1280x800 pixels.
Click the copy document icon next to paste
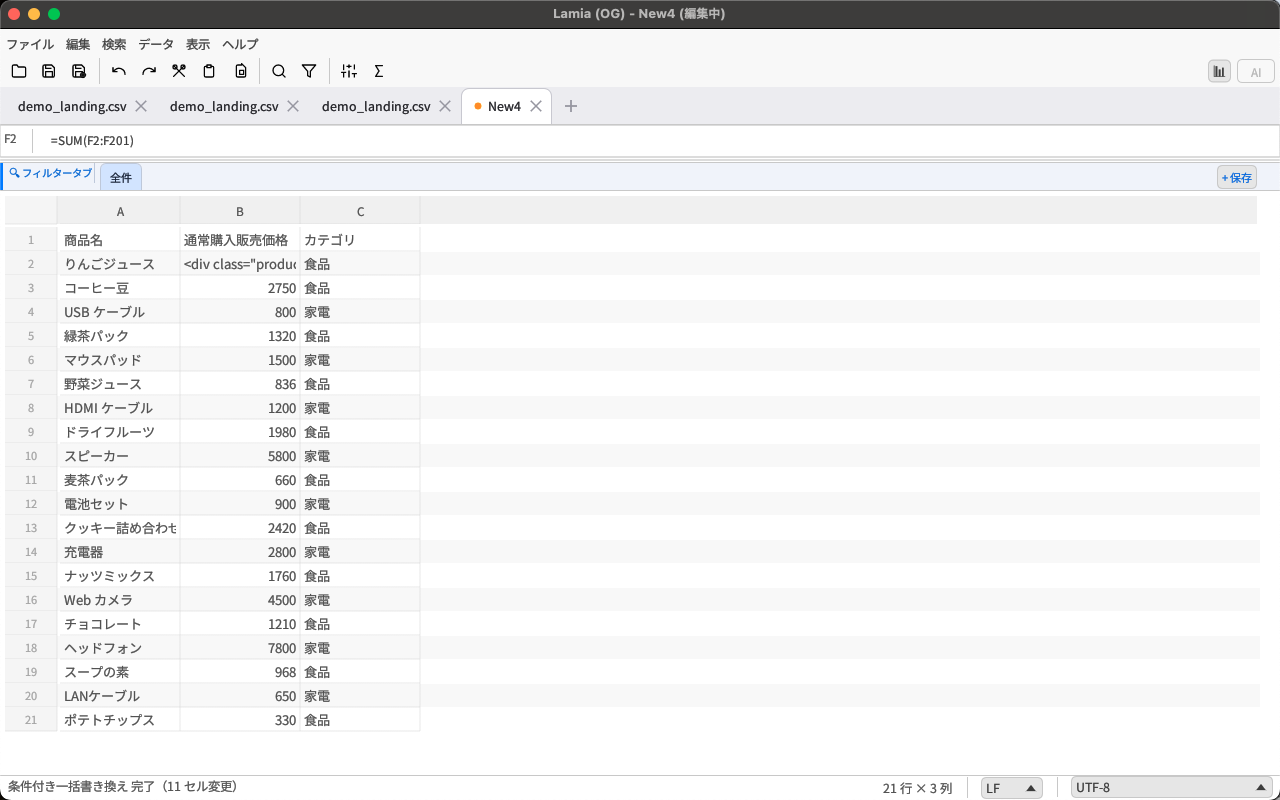pyautogui.click(x=241, y=71)
